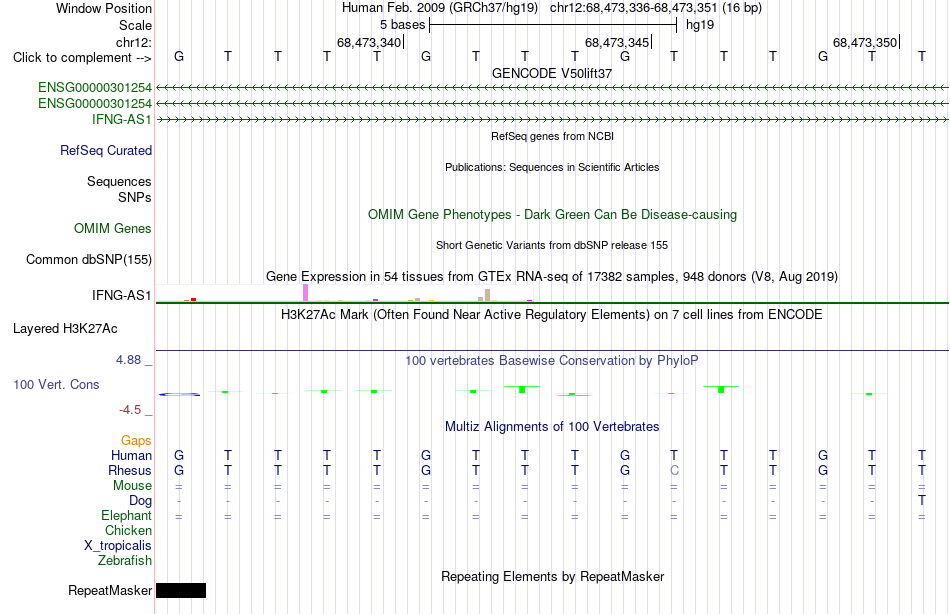Screen dimensions: 950x614
Task: Click 'Short Genetic Variants from dbSNP release 155'
Action: (x=552, y=245)
